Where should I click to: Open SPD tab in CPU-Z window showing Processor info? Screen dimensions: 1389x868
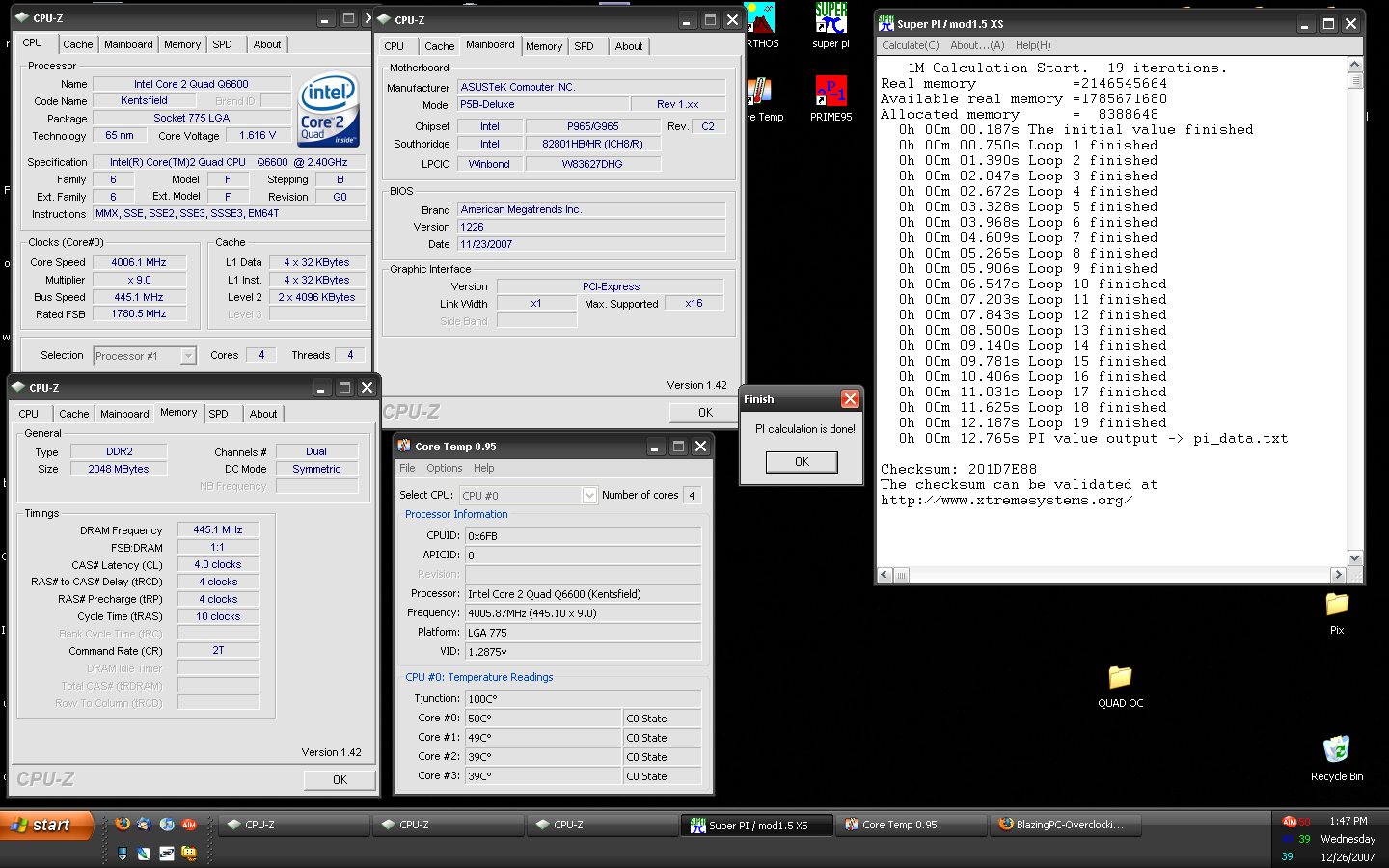[x=223, y=44]
